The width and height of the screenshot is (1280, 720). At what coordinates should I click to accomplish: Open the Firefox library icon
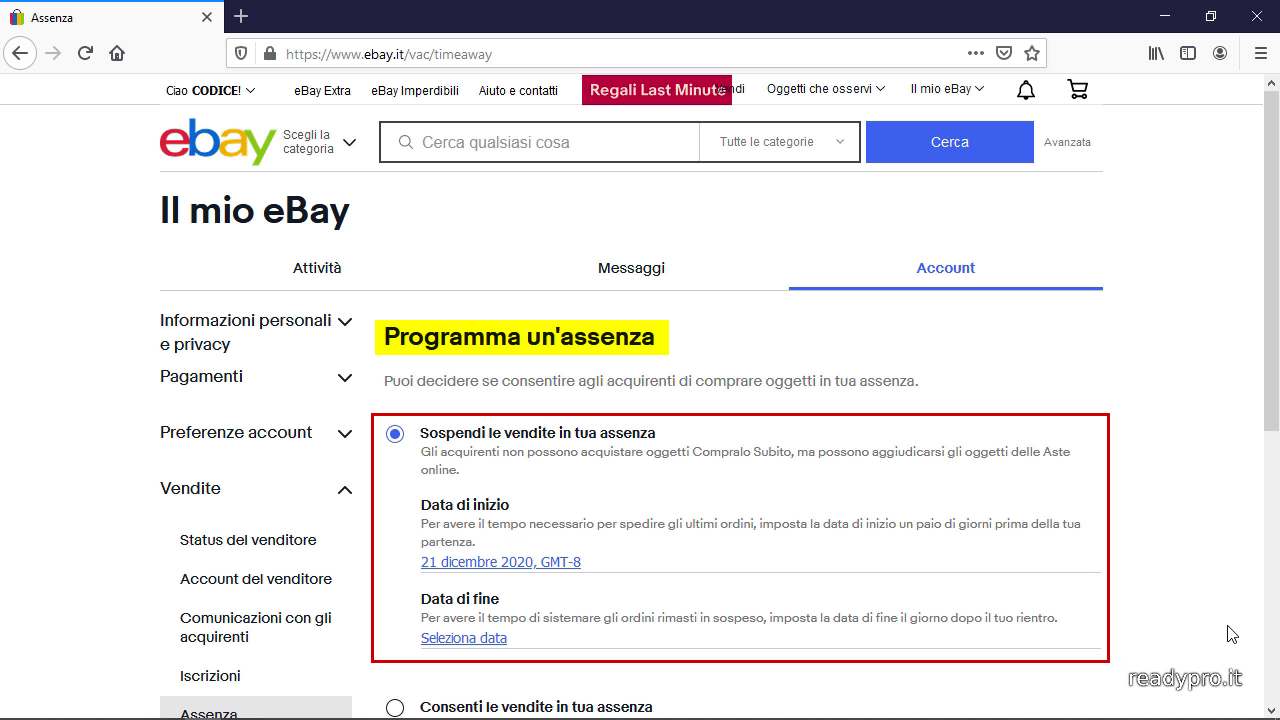pyautogui.click(x=1156, y=53)
